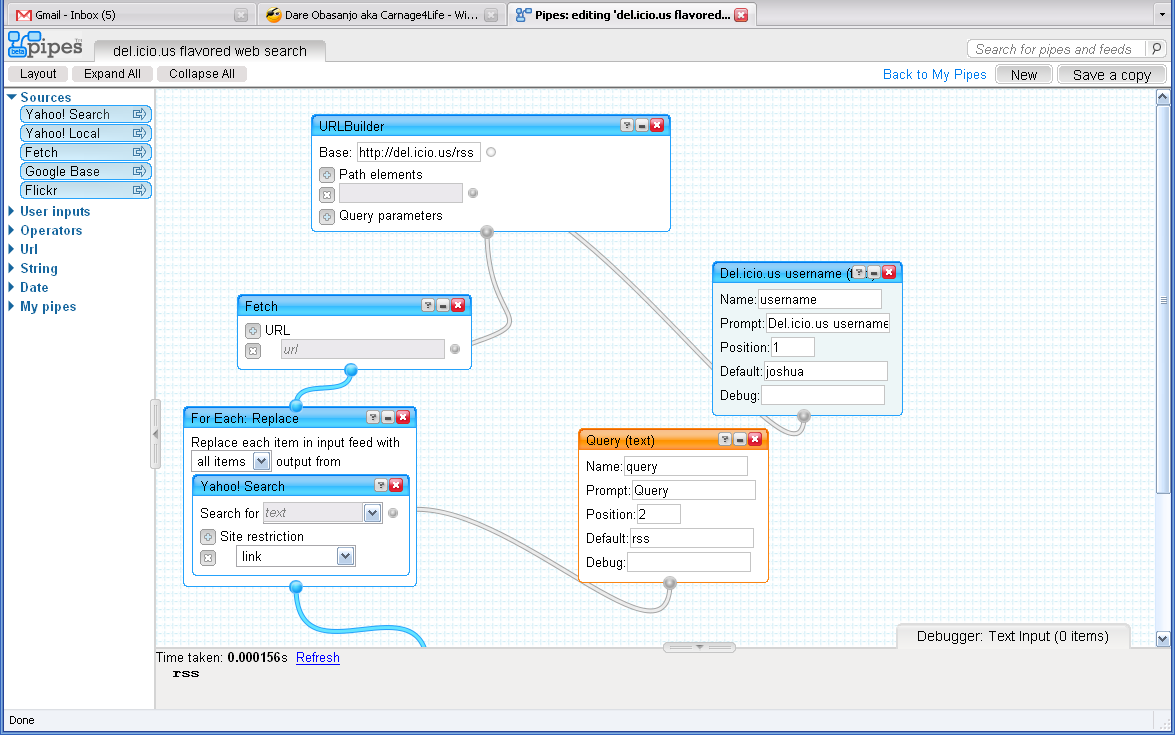Viewport: 1175px width, 735px height.
Task: Click Query (text) output terminal
Action: pyautogui.click(x=670, y=582)
